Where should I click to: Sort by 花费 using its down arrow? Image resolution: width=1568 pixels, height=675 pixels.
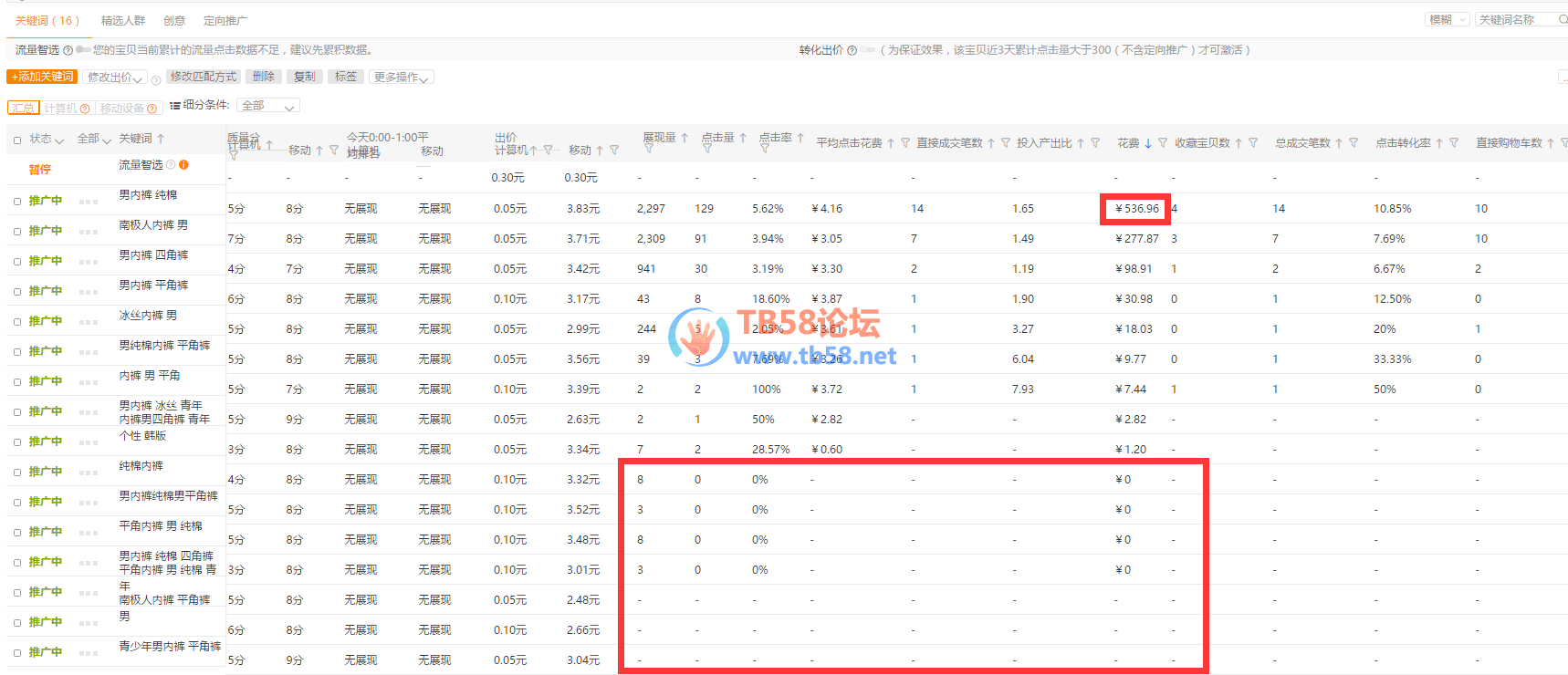click(1148, 143)
